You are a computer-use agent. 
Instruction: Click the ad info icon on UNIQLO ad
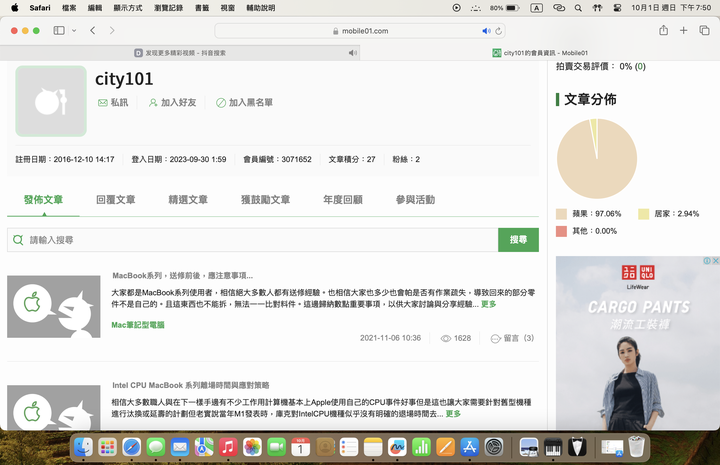coord(707,261)
